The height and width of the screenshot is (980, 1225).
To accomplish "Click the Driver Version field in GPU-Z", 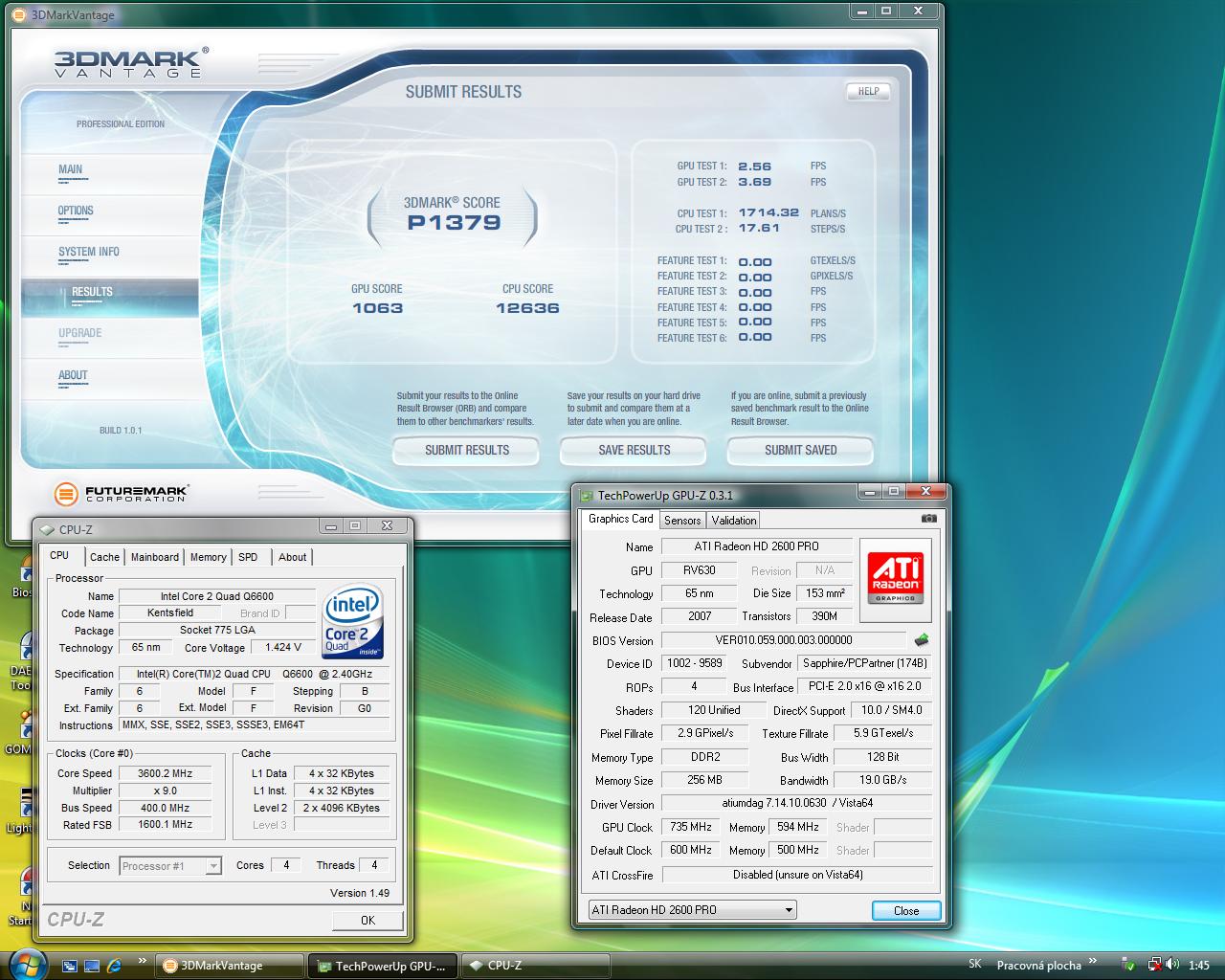I will click(x=797, y=803).
